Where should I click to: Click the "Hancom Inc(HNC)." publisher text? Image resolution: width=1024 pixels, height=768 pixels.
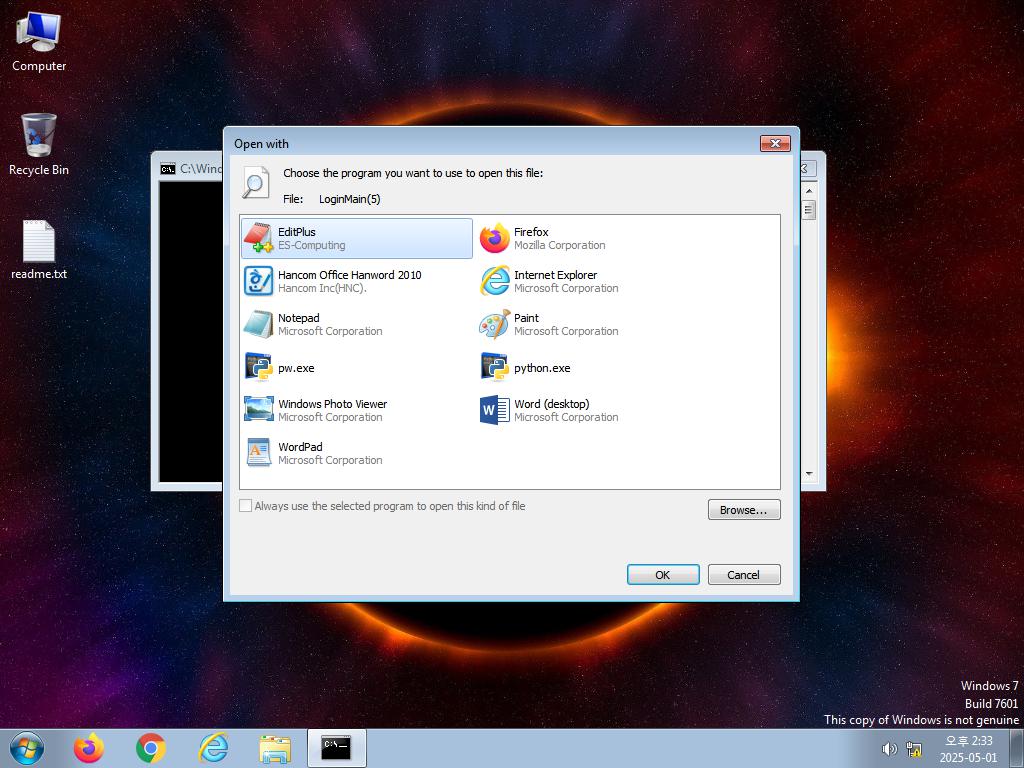tap(323, 289)
